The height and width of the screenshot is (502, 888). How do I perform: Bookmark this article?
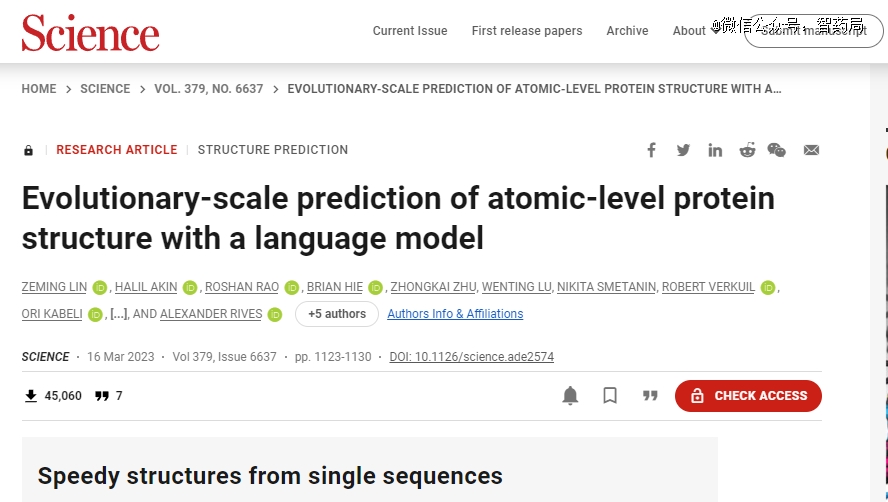610,396
